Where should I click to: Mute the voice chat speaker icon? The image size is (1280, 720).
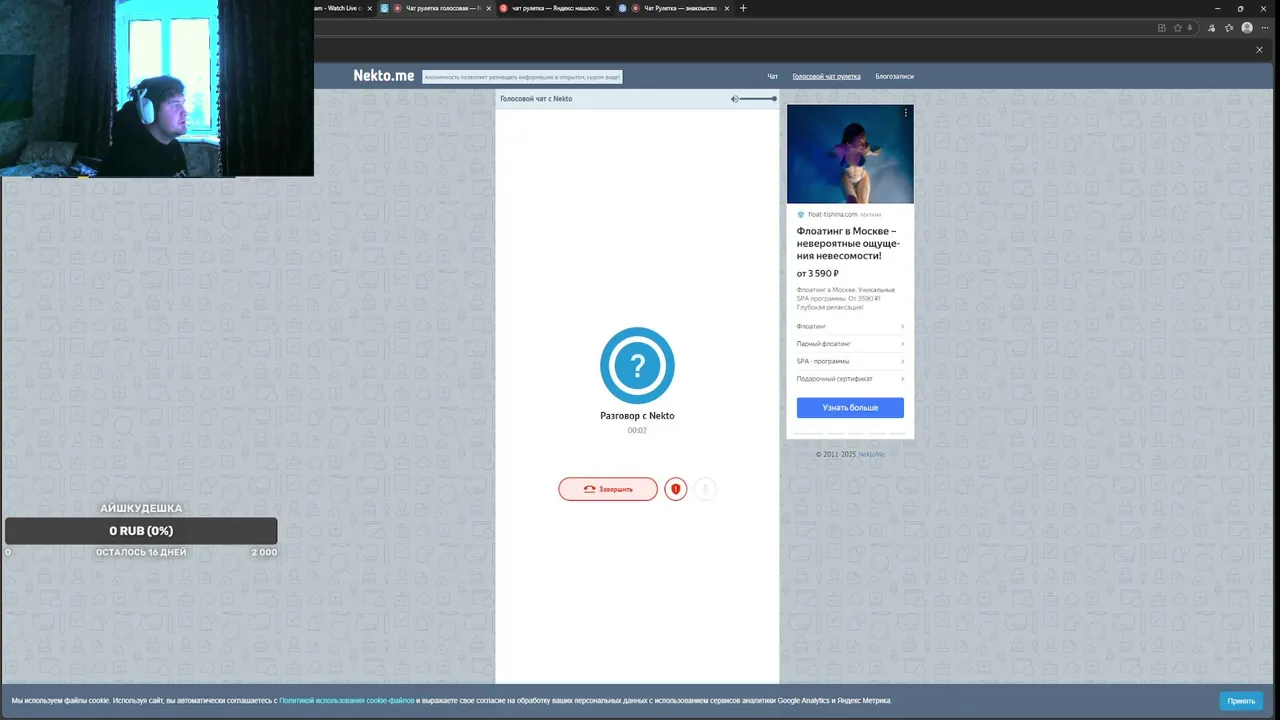[x=734, y=99]
